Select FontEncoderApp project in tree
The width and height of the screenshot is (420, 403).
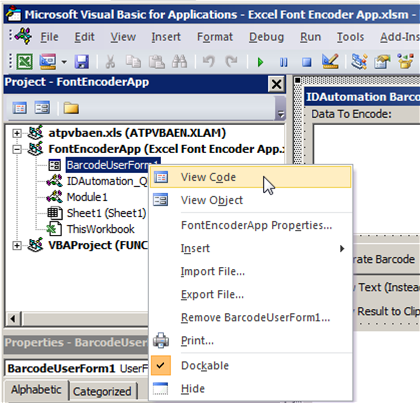tap(166, 149)
